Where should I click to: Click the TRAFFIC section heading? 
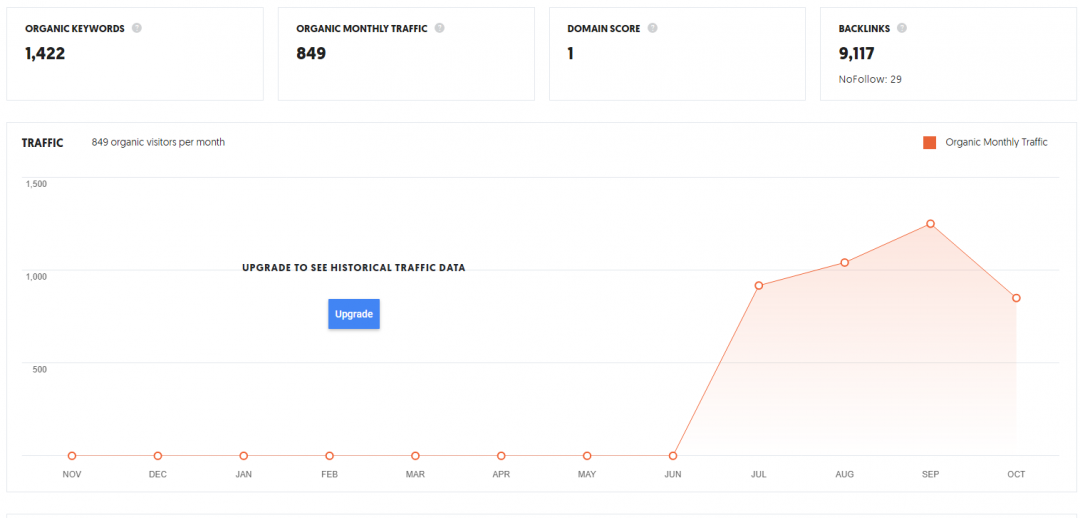(x=43, y=143)
